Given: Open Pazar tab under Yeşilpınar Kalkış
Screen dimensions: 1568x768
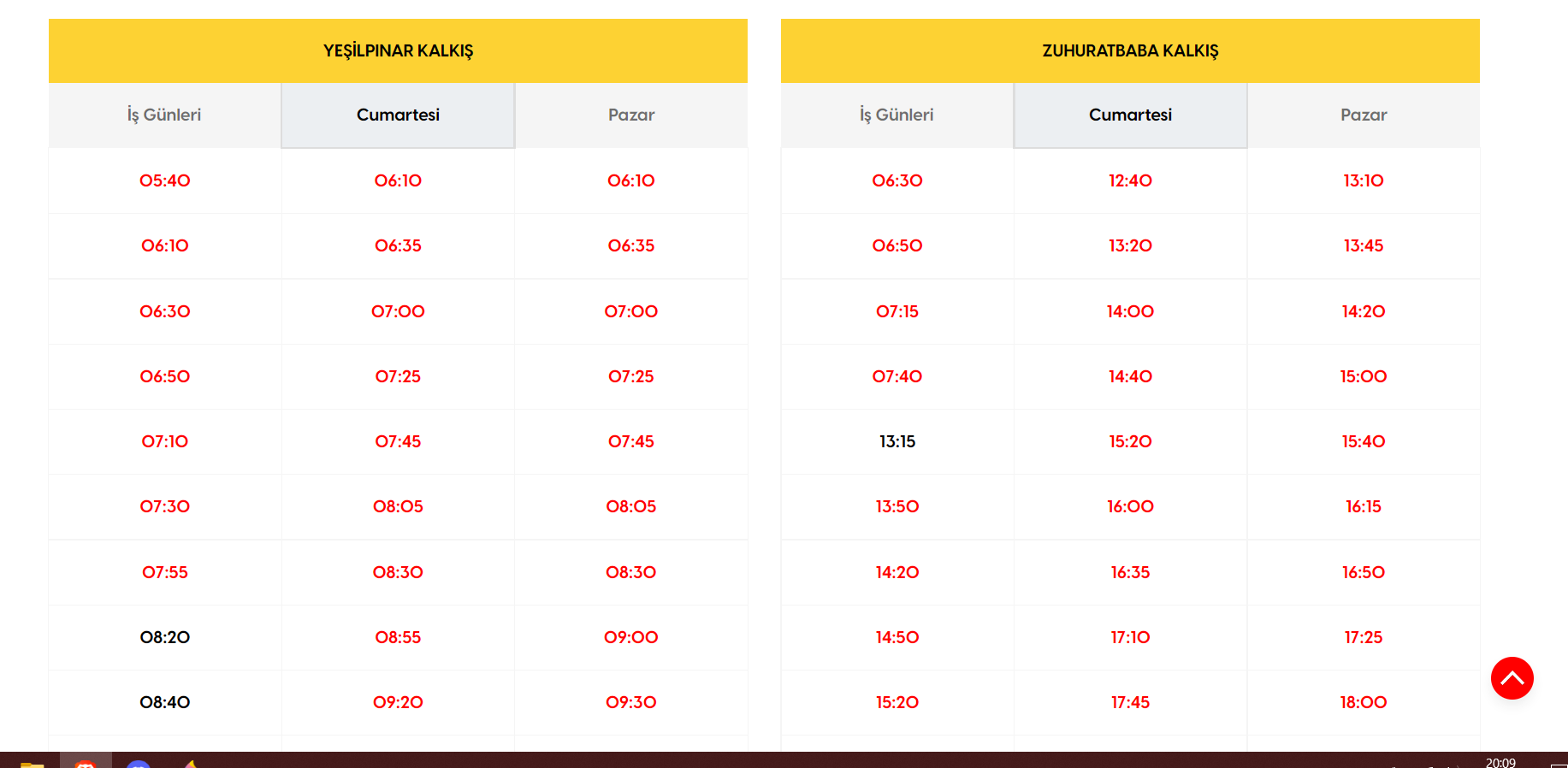Looking at the screenshot, I should pyautogui.click(x=631, y=115).
